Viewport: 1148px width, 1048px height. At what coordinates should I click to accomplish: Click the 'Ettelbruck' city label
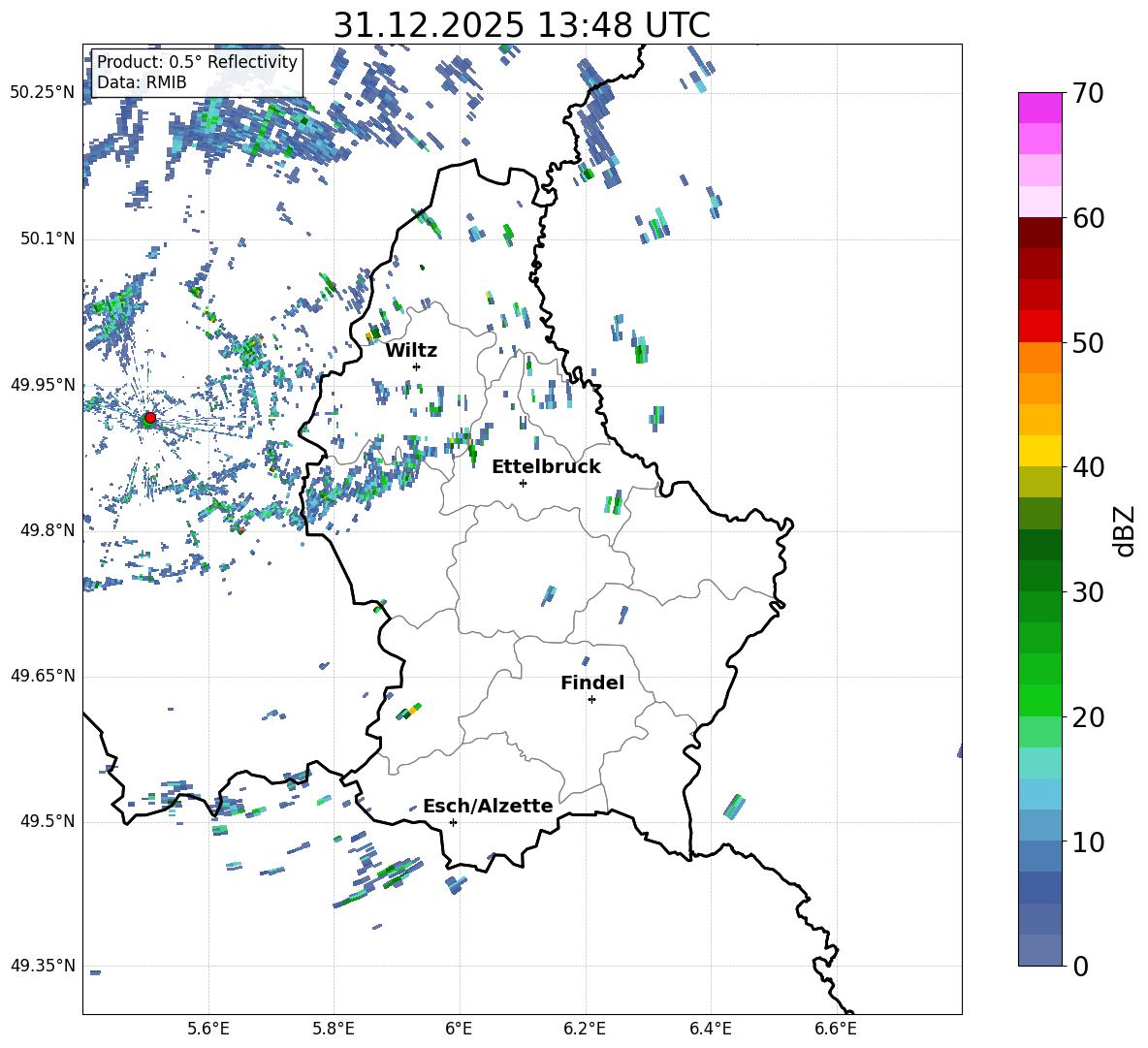pyautogui.click(x=546, y=467)
